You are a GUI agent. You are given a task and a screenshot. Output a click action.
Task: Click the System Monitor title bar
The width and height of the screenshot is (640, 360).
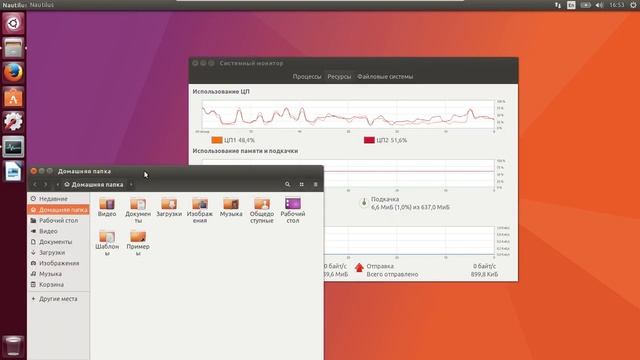[353, 63]
